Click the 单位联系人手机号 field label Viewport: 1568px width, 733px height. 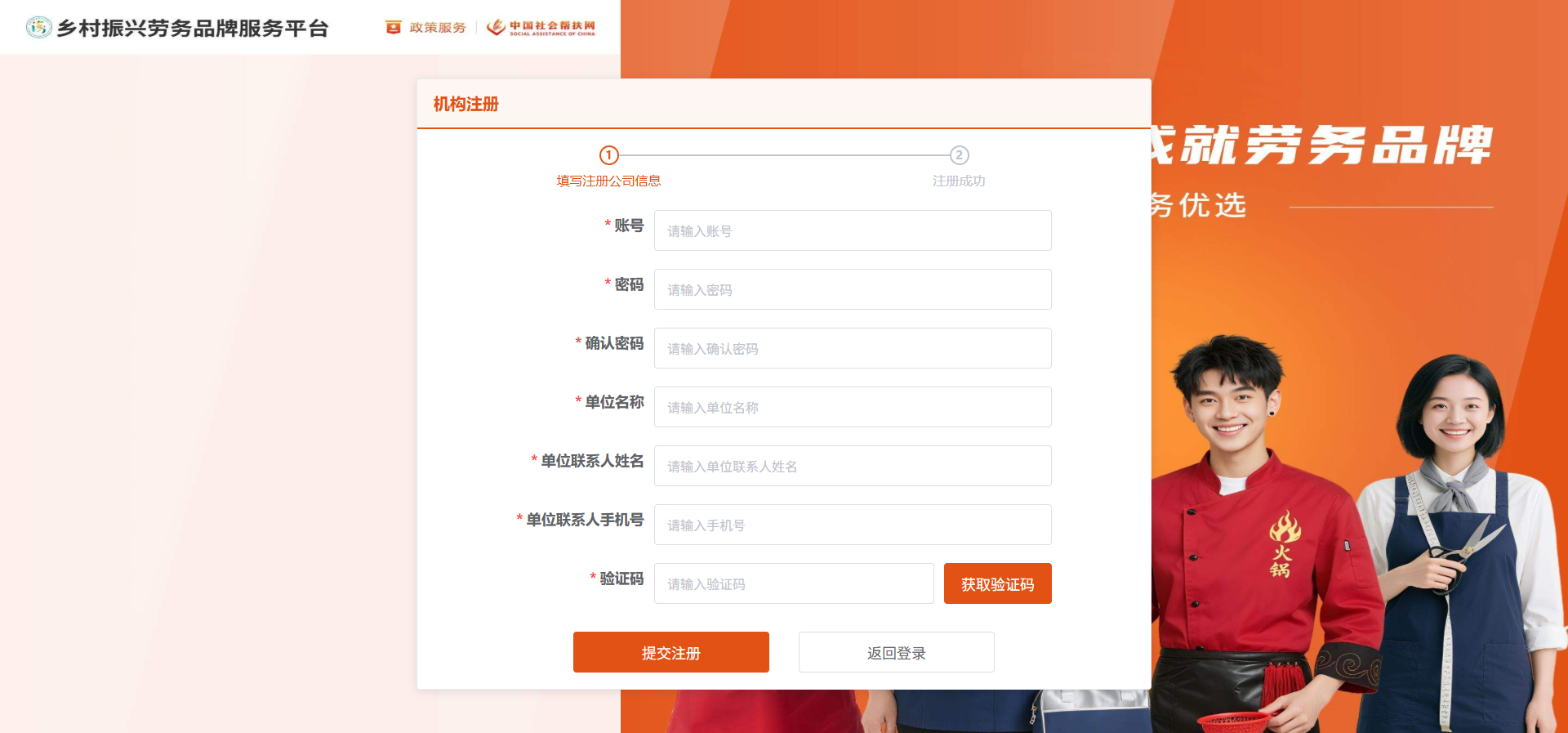click(x=585, y=520)
